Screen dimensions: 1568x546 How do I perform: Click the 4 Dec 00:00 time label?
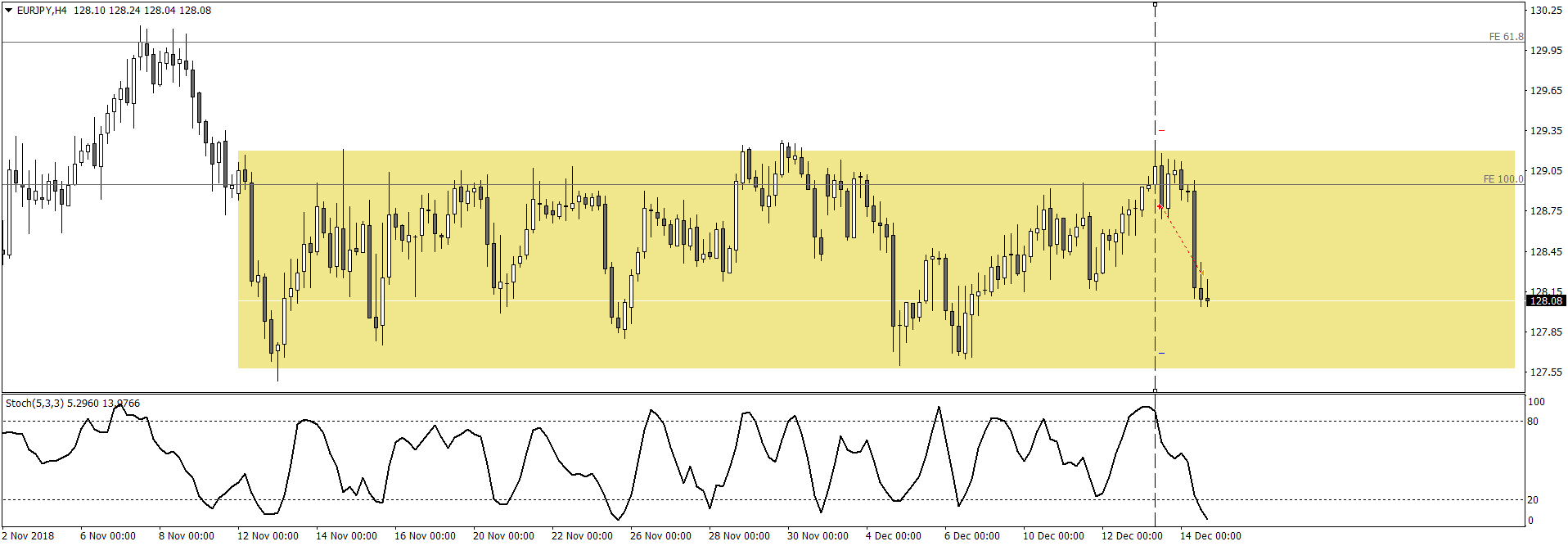(x=894, y=536)
